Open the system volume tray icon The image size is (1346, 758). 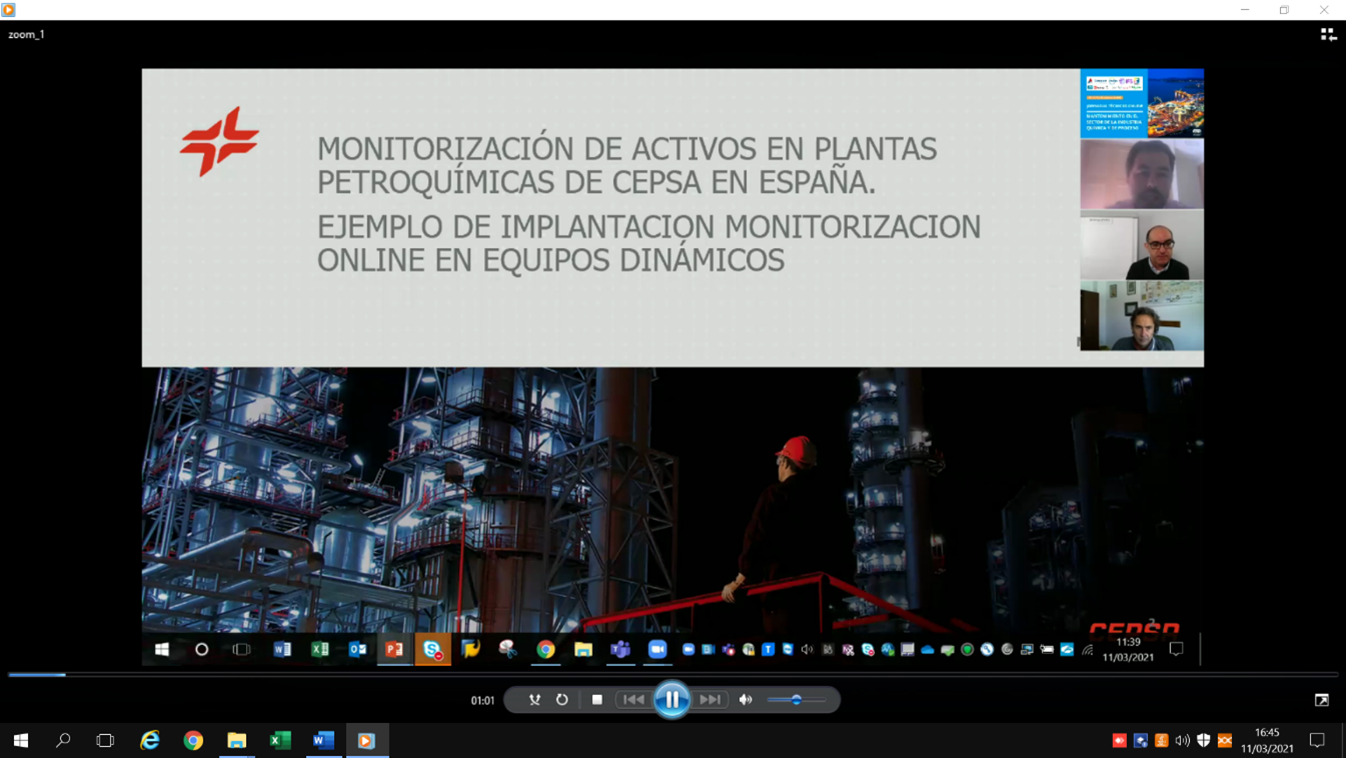[x=1183, y=741]
